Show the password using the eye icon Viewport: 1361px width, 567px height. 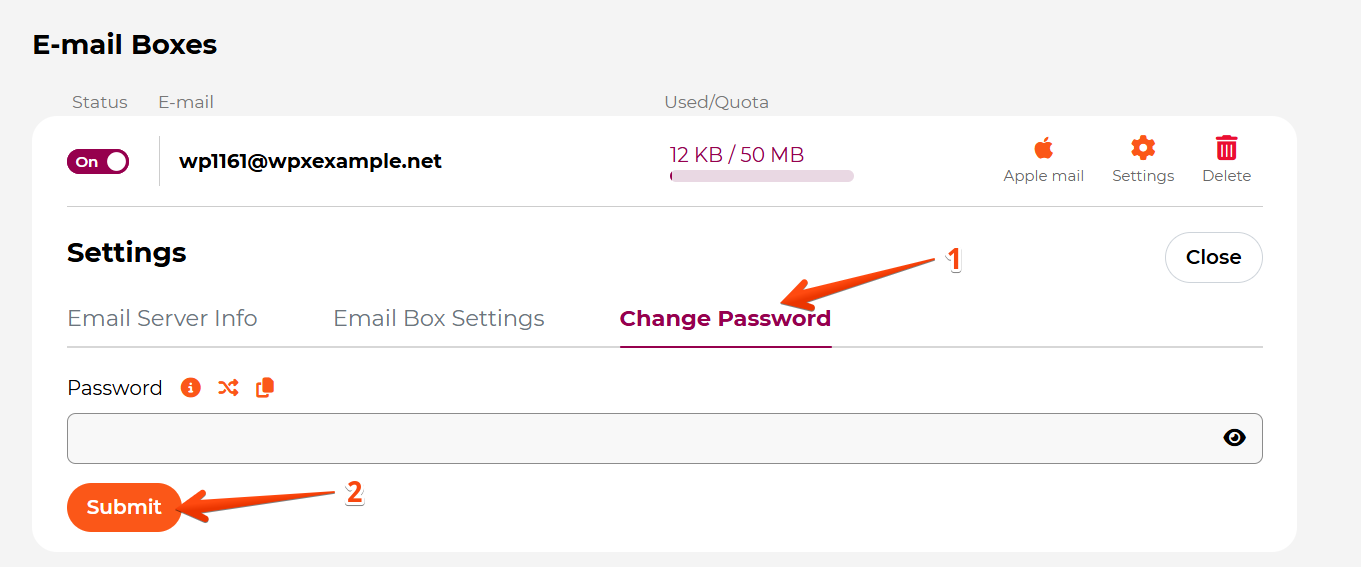1235,437
